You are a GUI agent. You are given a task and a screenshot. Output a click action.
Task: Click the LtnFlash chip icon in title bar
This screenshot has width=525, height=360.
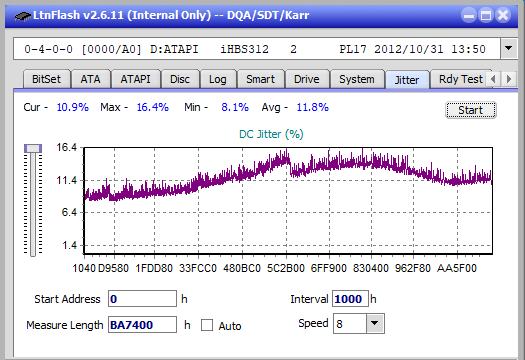coord(23,15)
